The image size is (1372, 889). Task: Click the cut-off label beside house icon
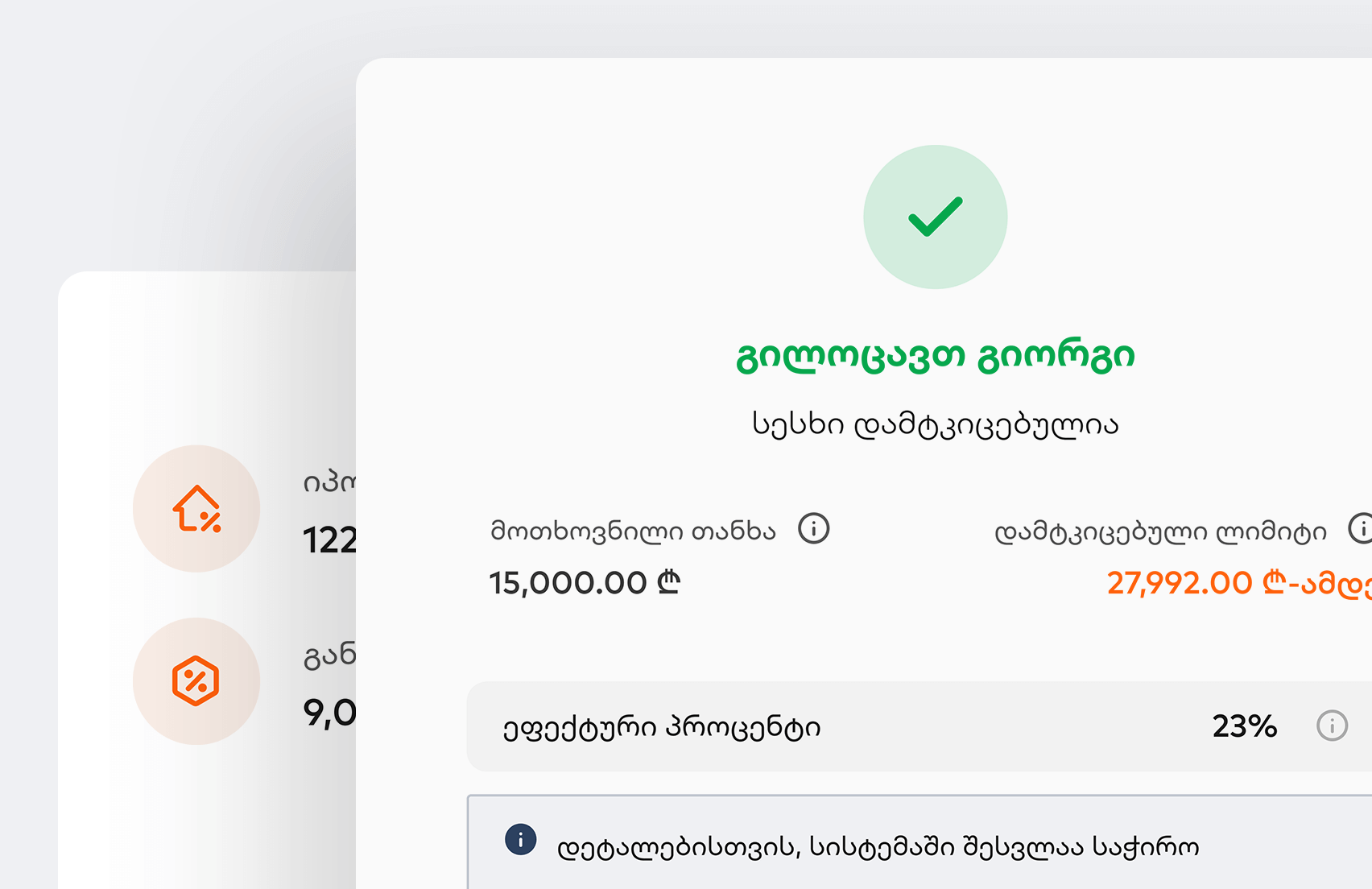(x=329, y=482)
